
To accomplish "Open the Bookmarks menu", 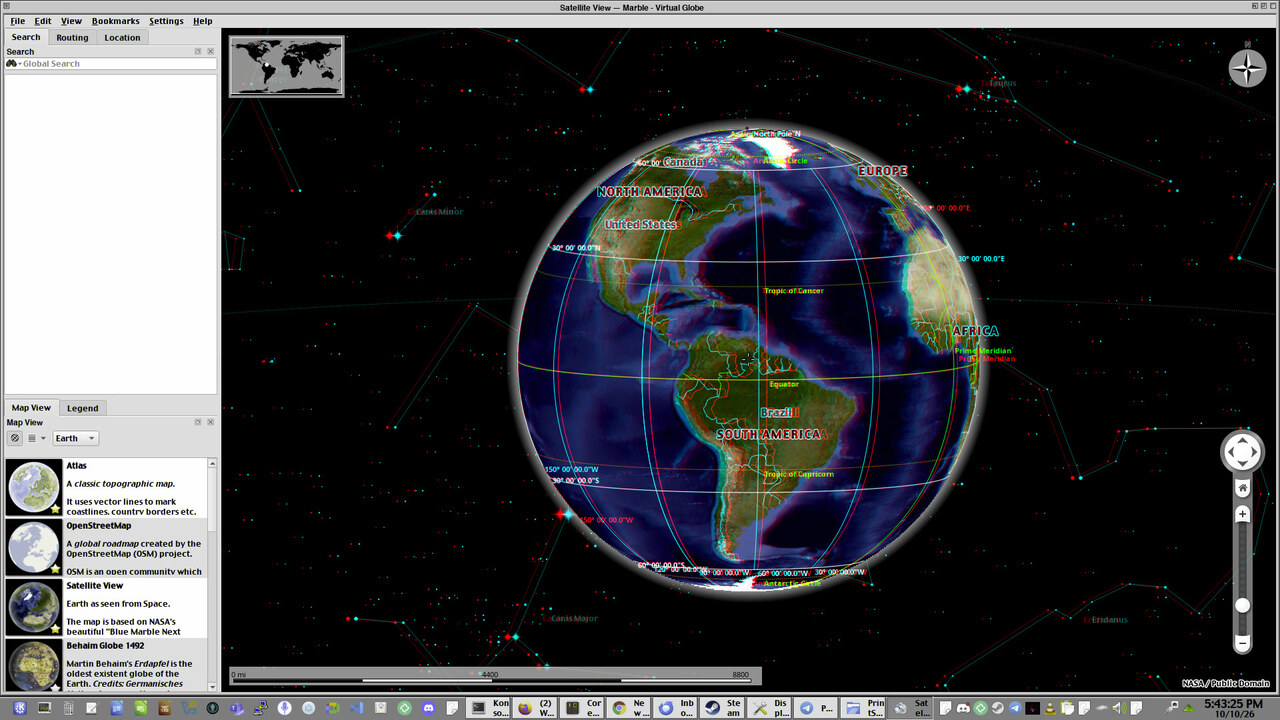I will click(116, 21).
